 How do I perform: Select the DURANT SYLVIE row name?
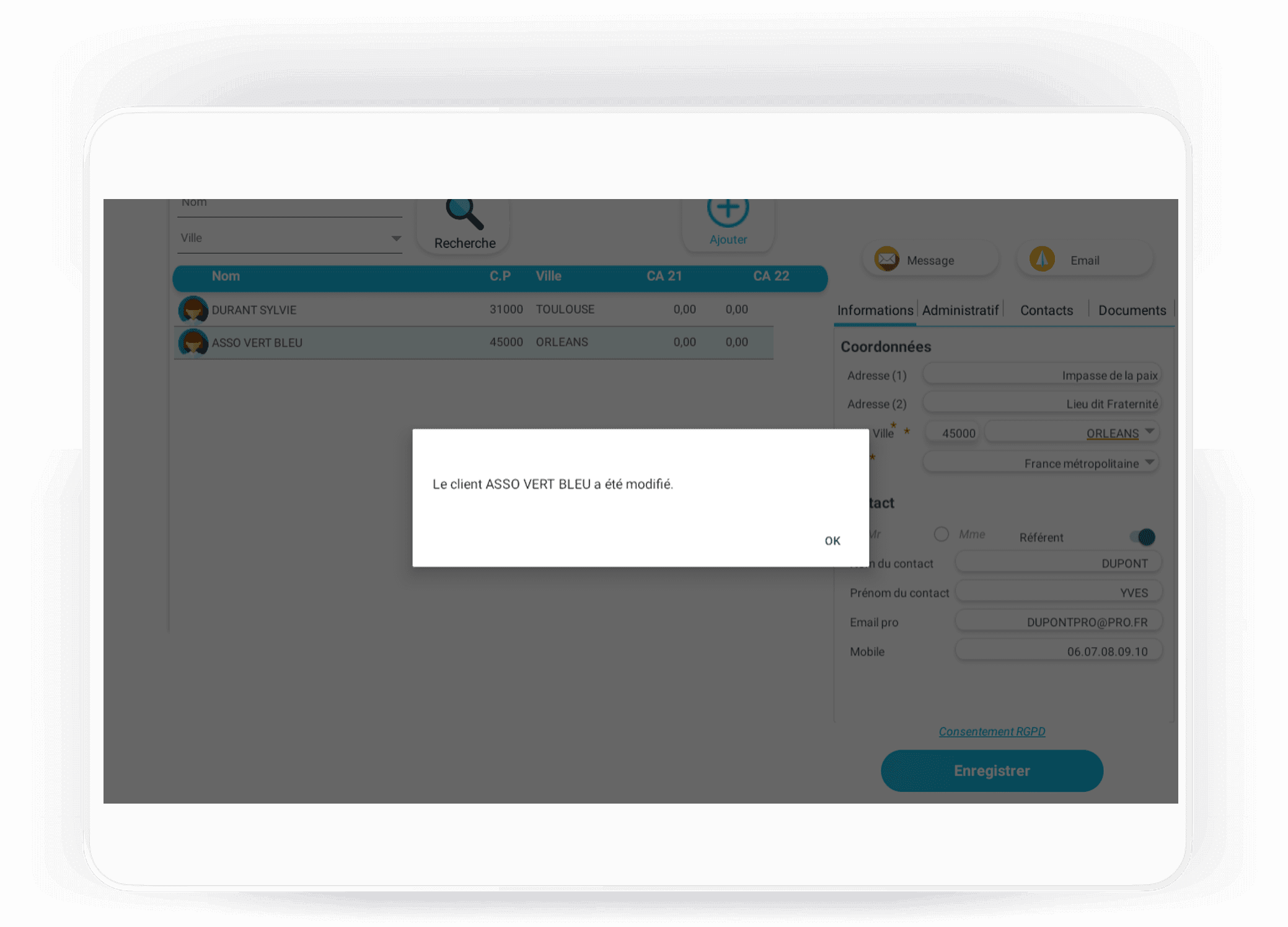coord(254,309)
